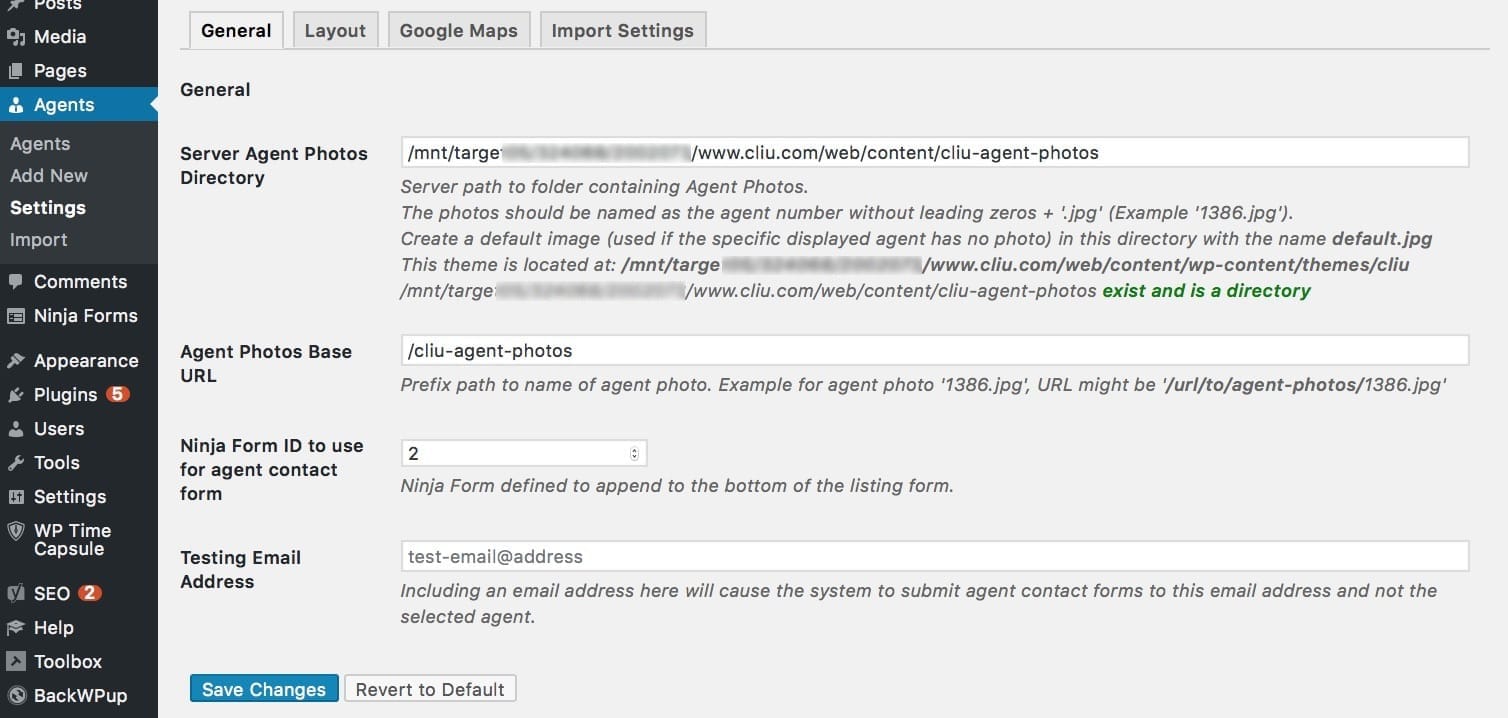Click the Users person icon
Screen dimensions: 1508x718
[16, 429]
